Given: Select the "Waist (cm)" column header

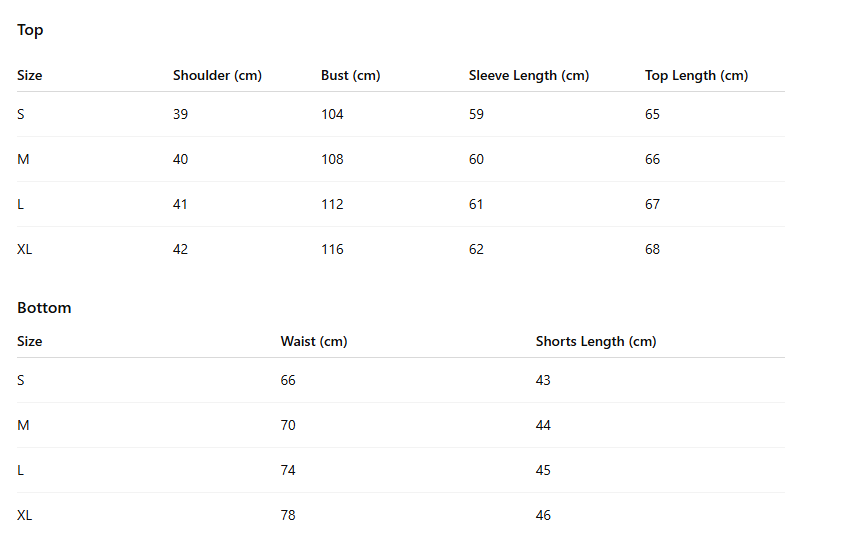Looking at the screenshot, I should [x=313, y=341].
